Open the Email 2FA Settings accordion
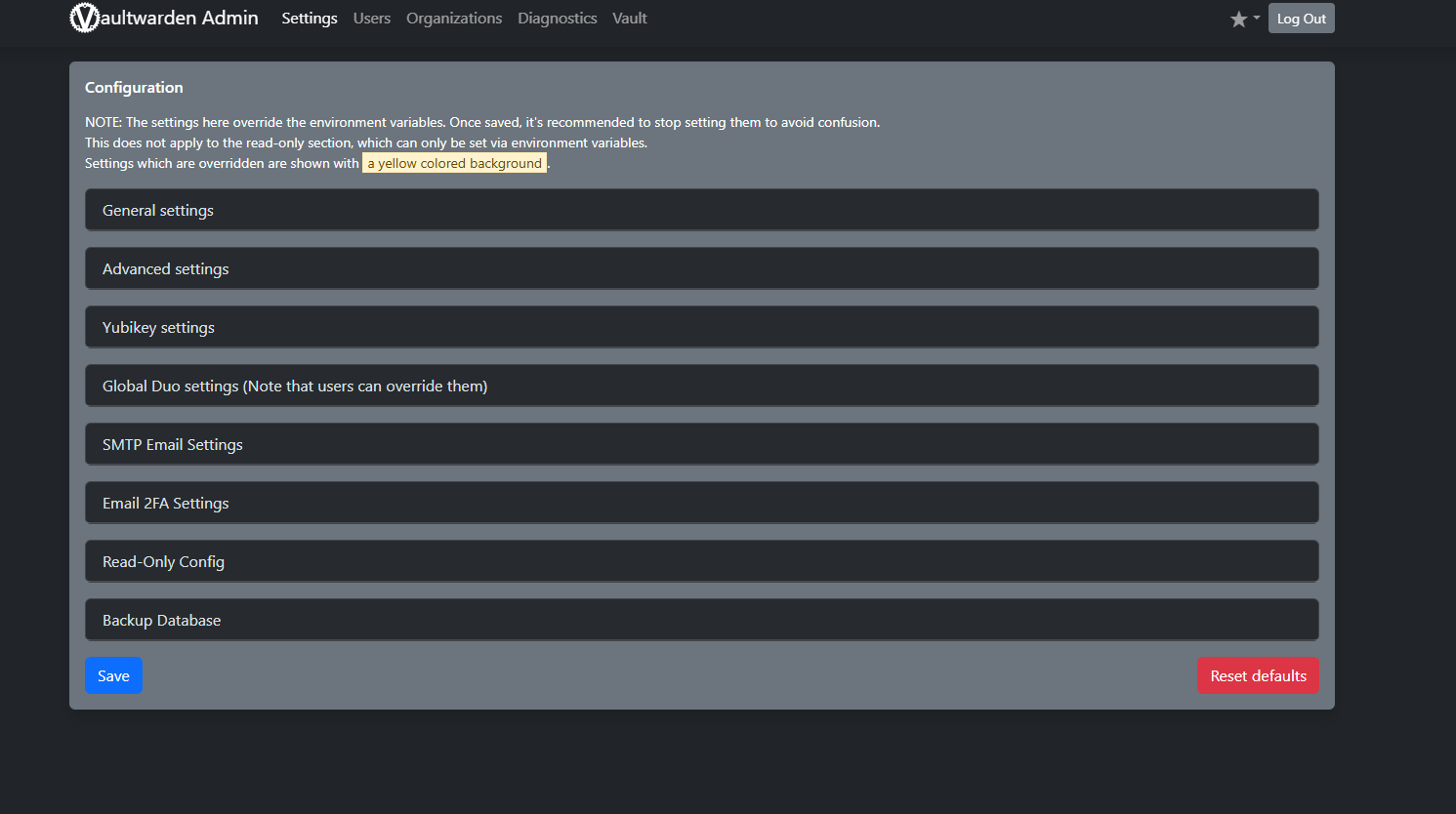The height and width of the screenshot is (814, 1456). (x=701, y=503)
